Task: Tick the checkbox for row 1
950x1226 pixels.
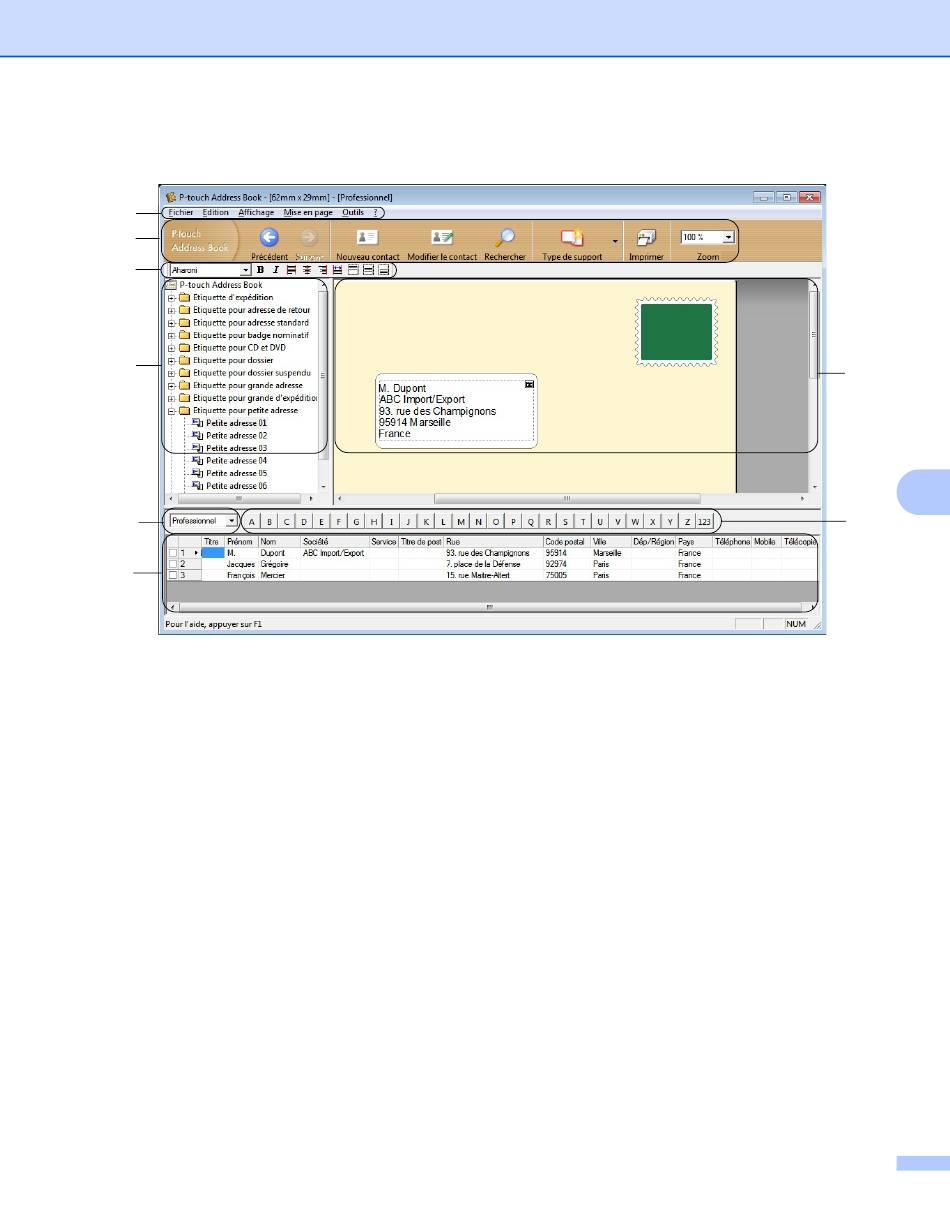Action: [173, 552]
